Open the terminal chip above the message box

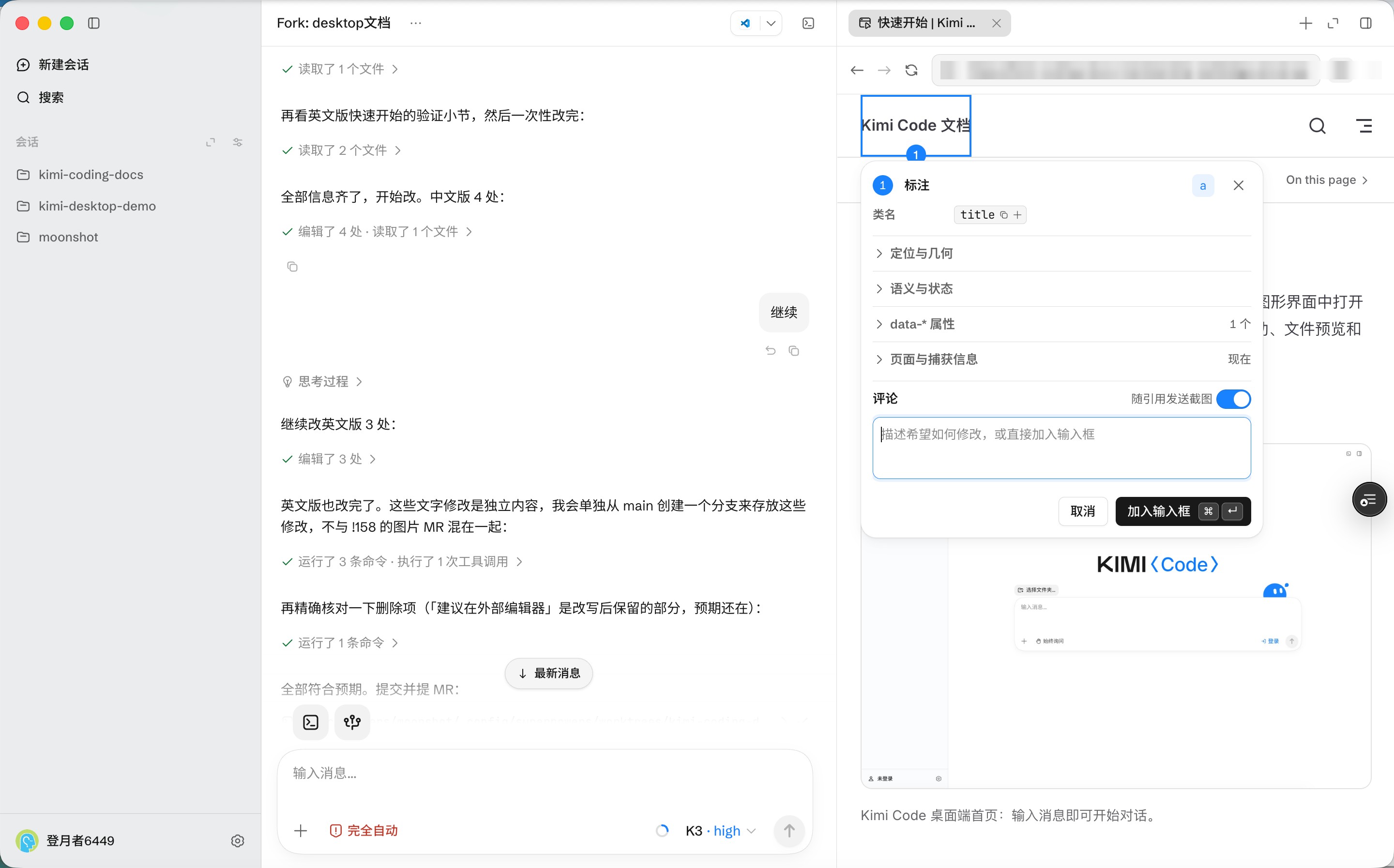click(x=311, y=722)
